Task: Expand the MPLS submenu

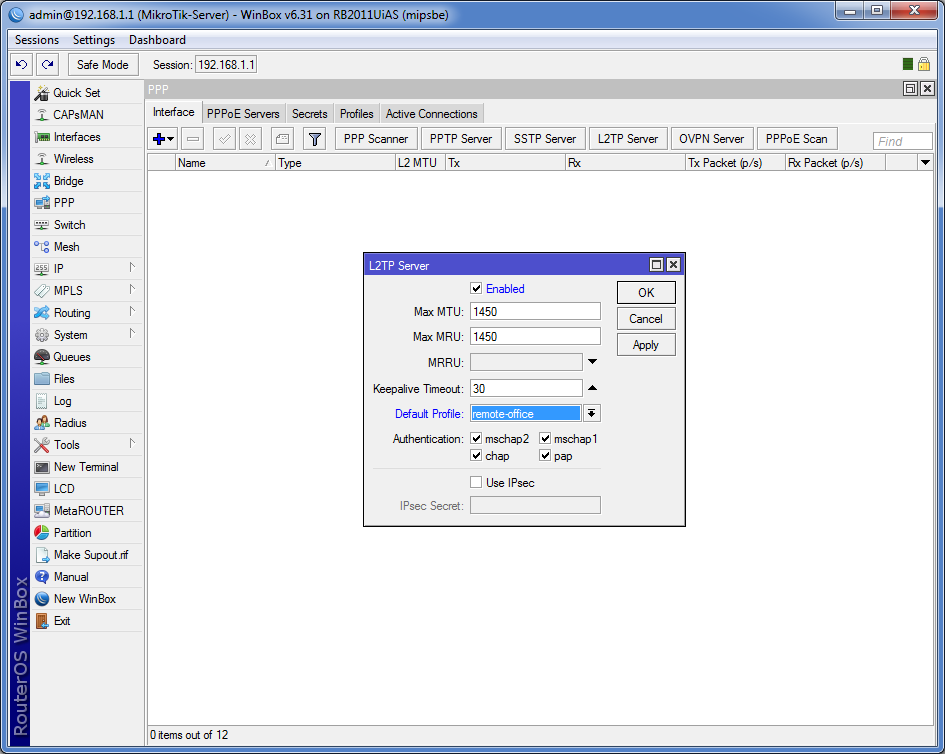Action: pyautogui.click(x=132, y=290)
